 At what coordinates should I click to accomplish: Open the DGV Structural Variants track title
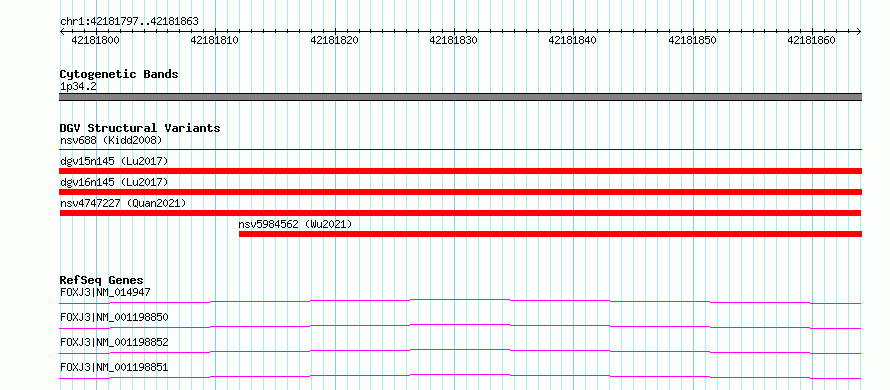140,128
